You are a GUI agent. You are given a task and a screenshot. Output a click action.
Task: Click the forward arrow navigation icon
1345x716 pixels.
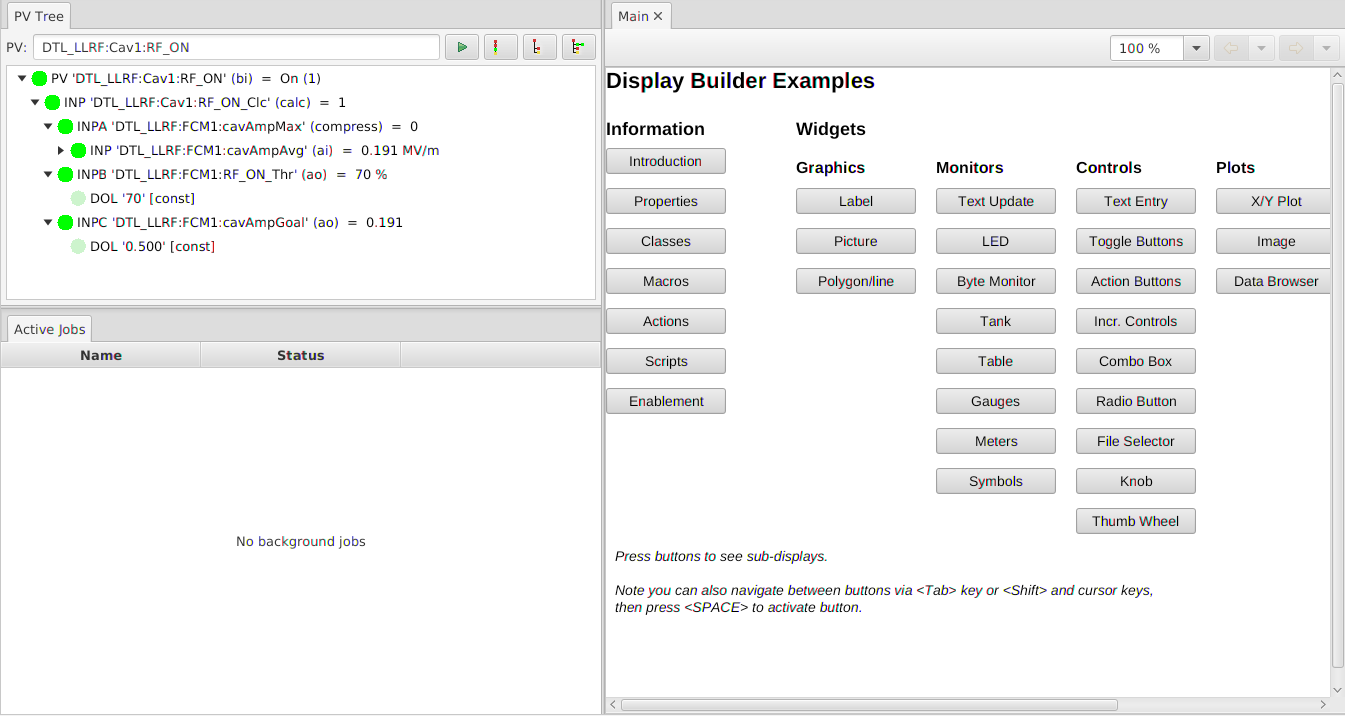coord(1295,48)
